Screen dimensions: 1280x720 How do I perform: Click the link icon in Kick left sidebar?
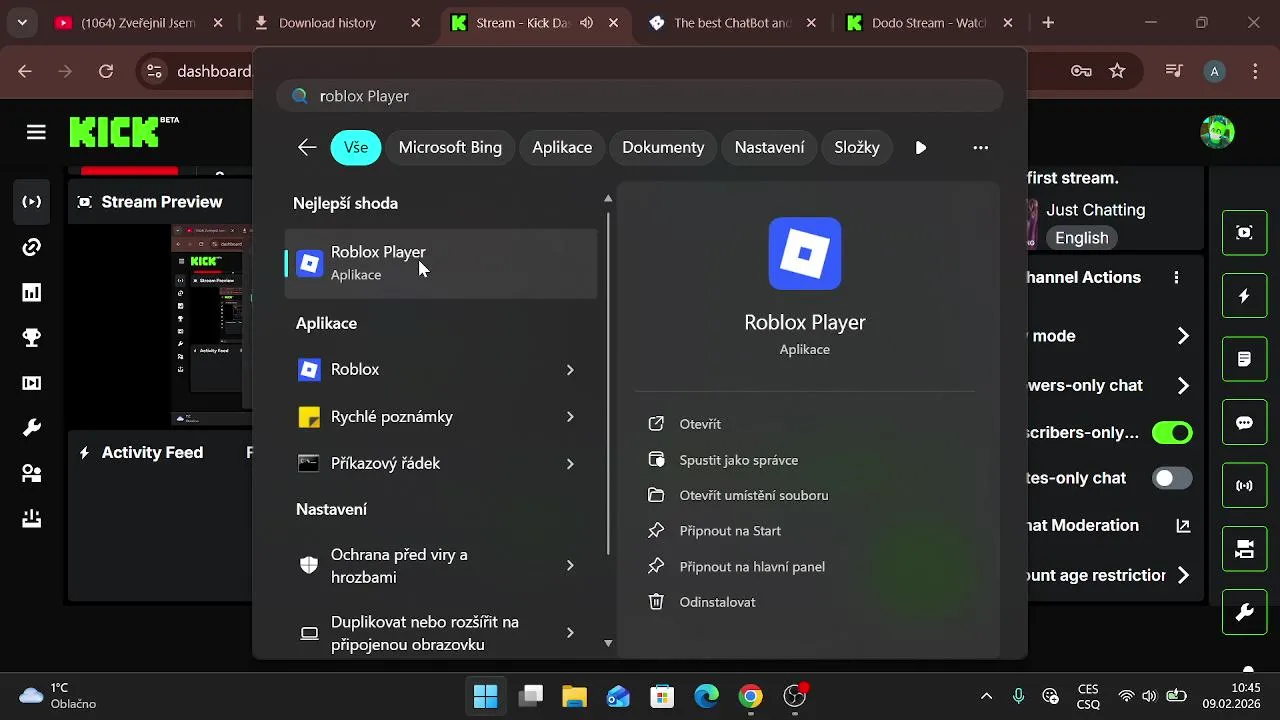tap(32, 247)
